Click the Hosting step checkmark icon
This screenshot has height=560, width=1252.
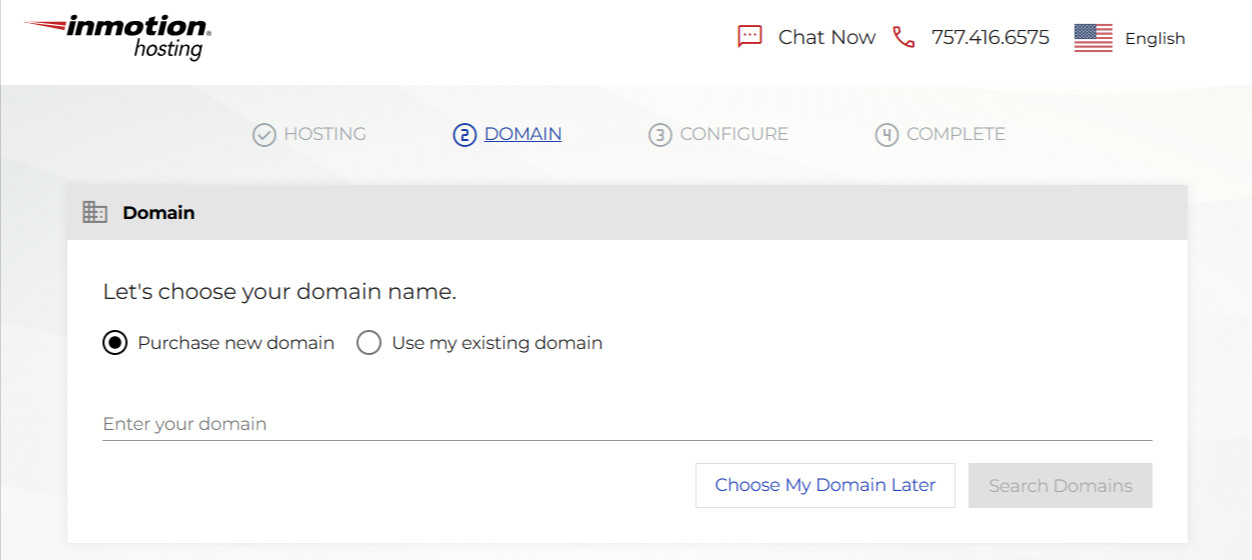(264, 134)
